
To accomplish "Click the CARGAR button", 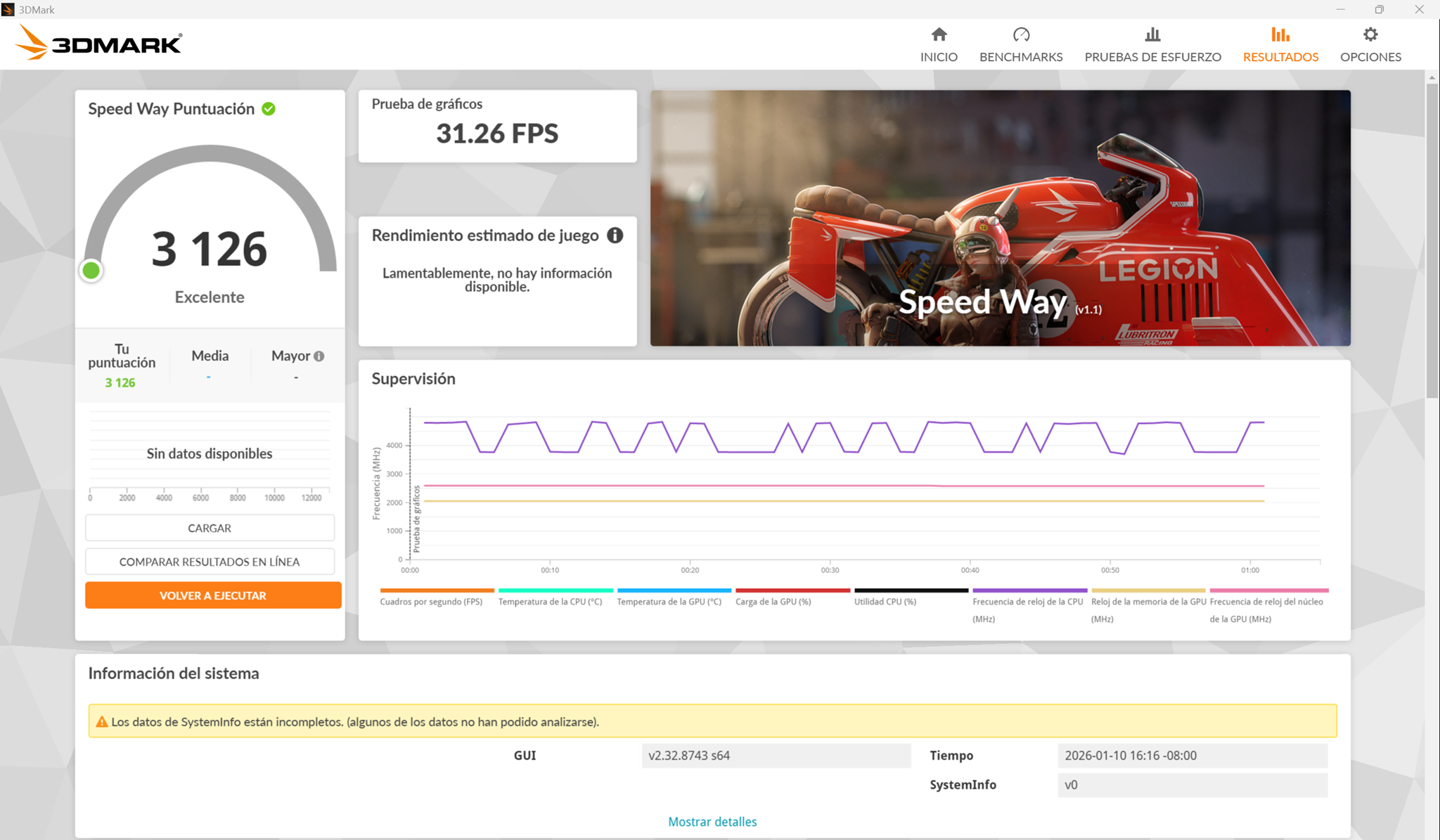I will (210, 528).
